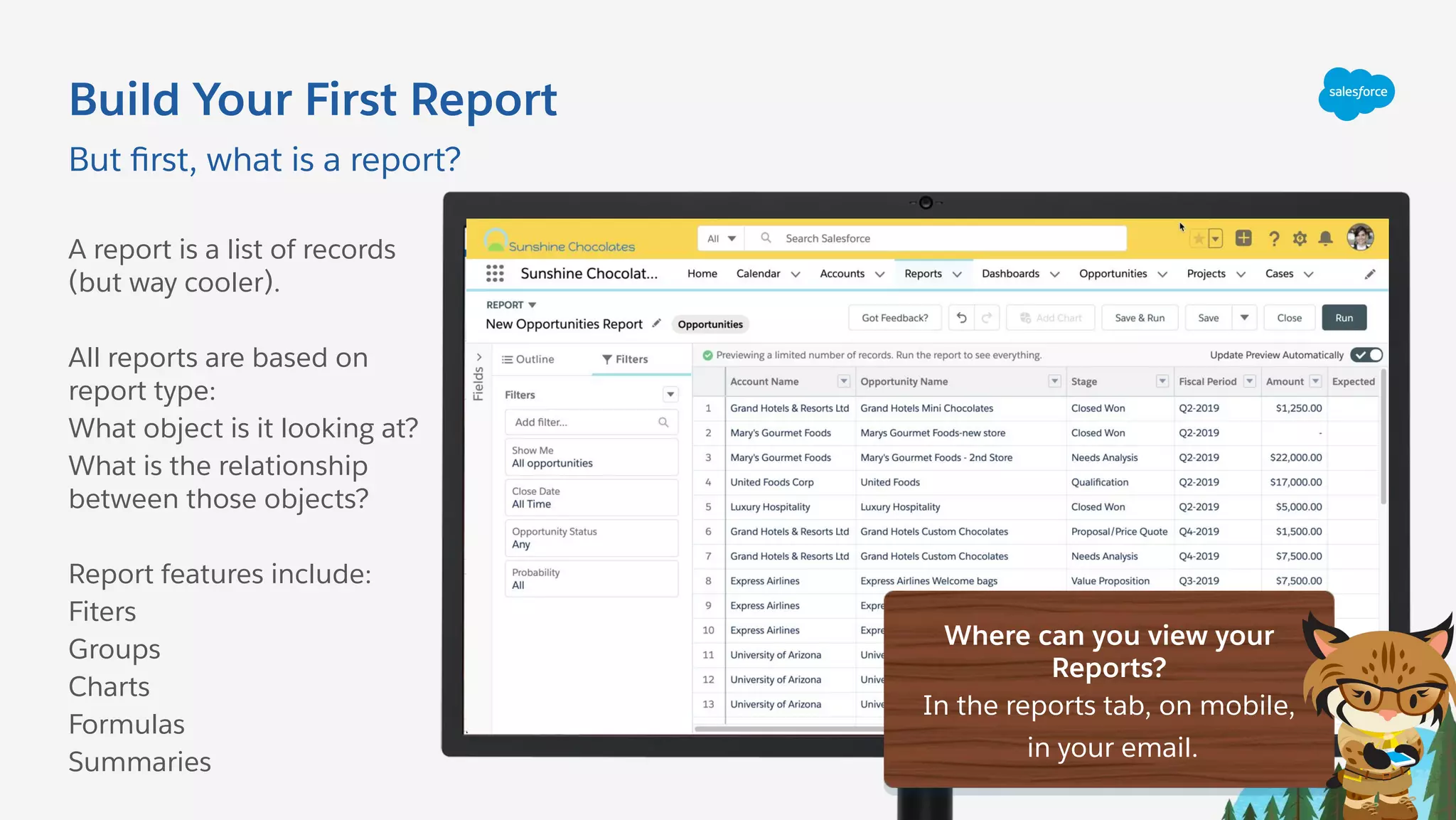This screenshot has height=820, width=1456.
Task: Click the 'Luxury Hospitality' account name cell
Action: [x=790, y=507]
